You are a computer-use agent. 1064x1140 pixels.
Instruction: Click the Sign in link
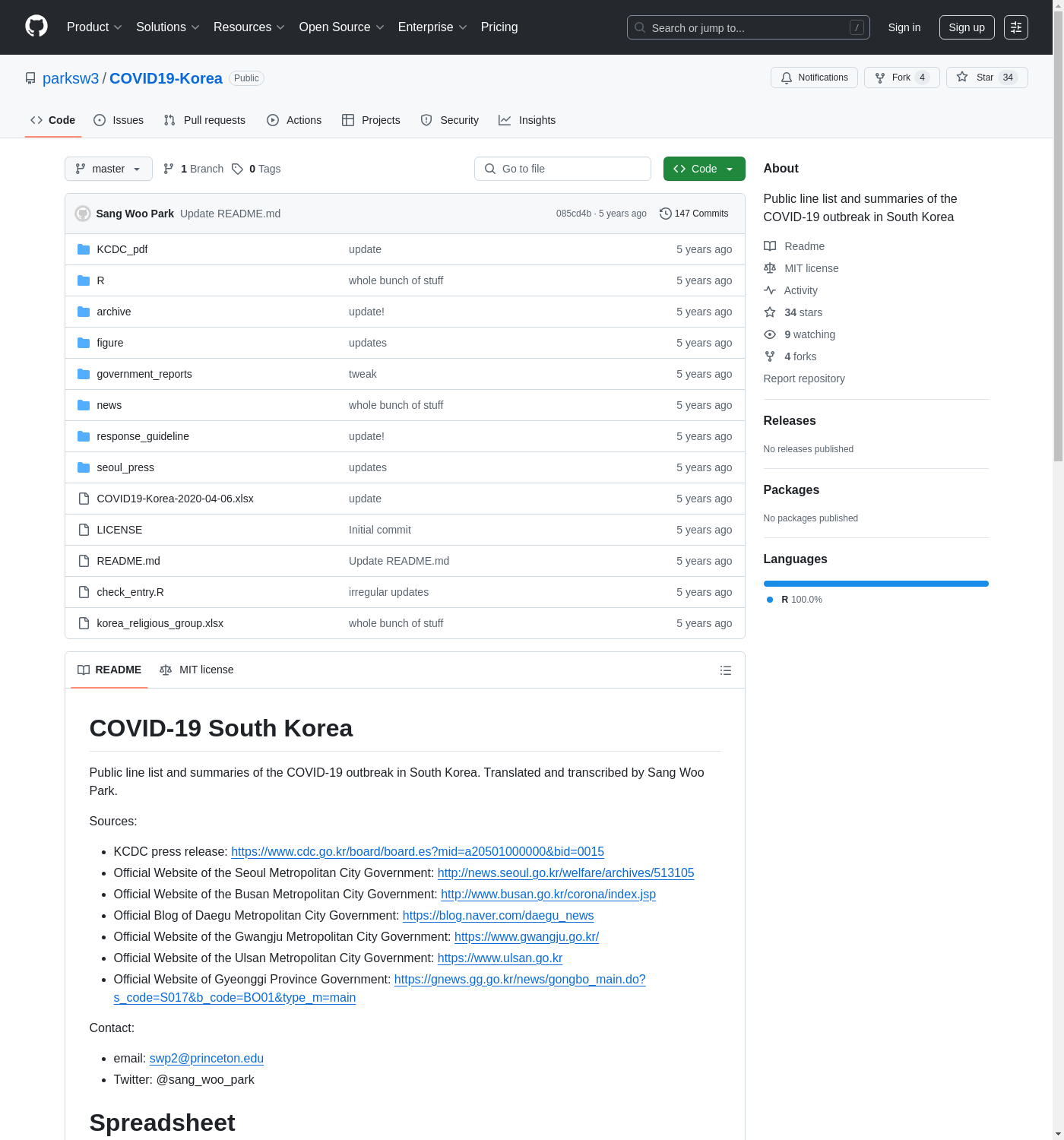coord(904,27)
